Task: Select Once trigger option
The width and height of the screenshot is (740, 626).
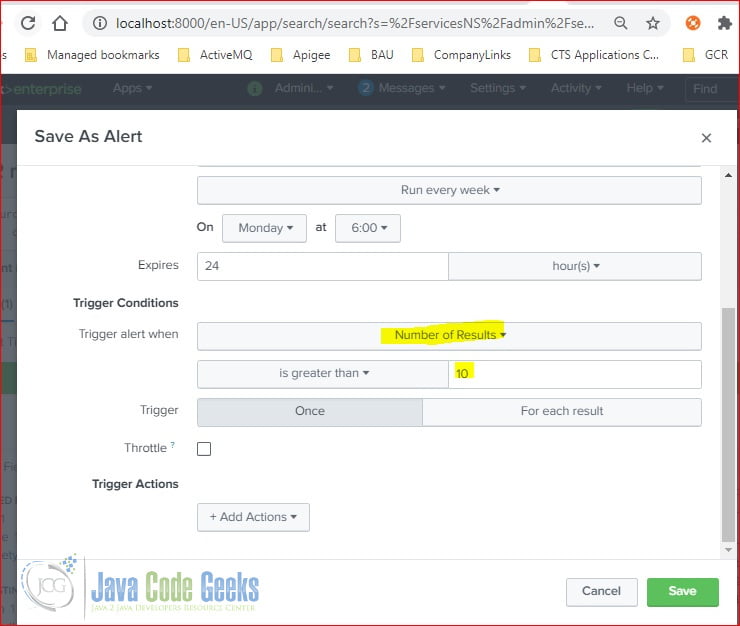Action: coord(310,411)
